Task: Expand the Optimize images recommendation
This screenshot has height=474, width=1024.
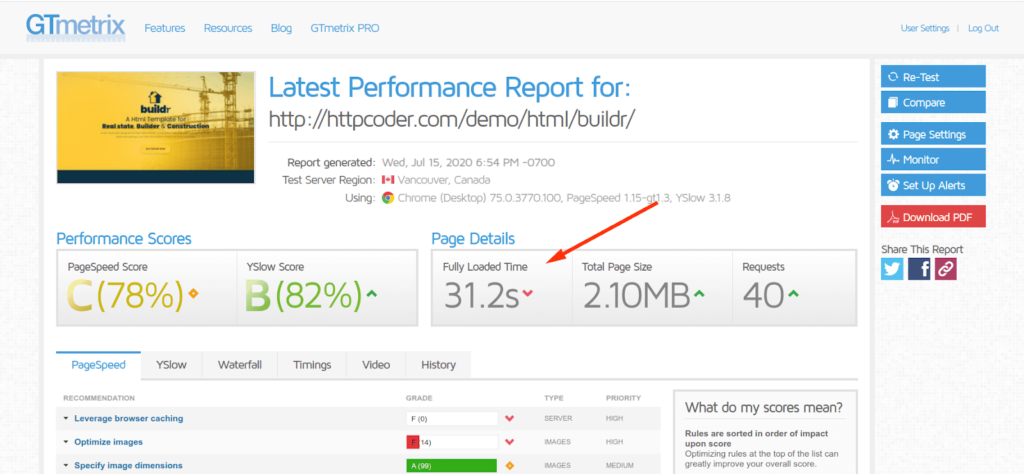Action: pos(108,442)
